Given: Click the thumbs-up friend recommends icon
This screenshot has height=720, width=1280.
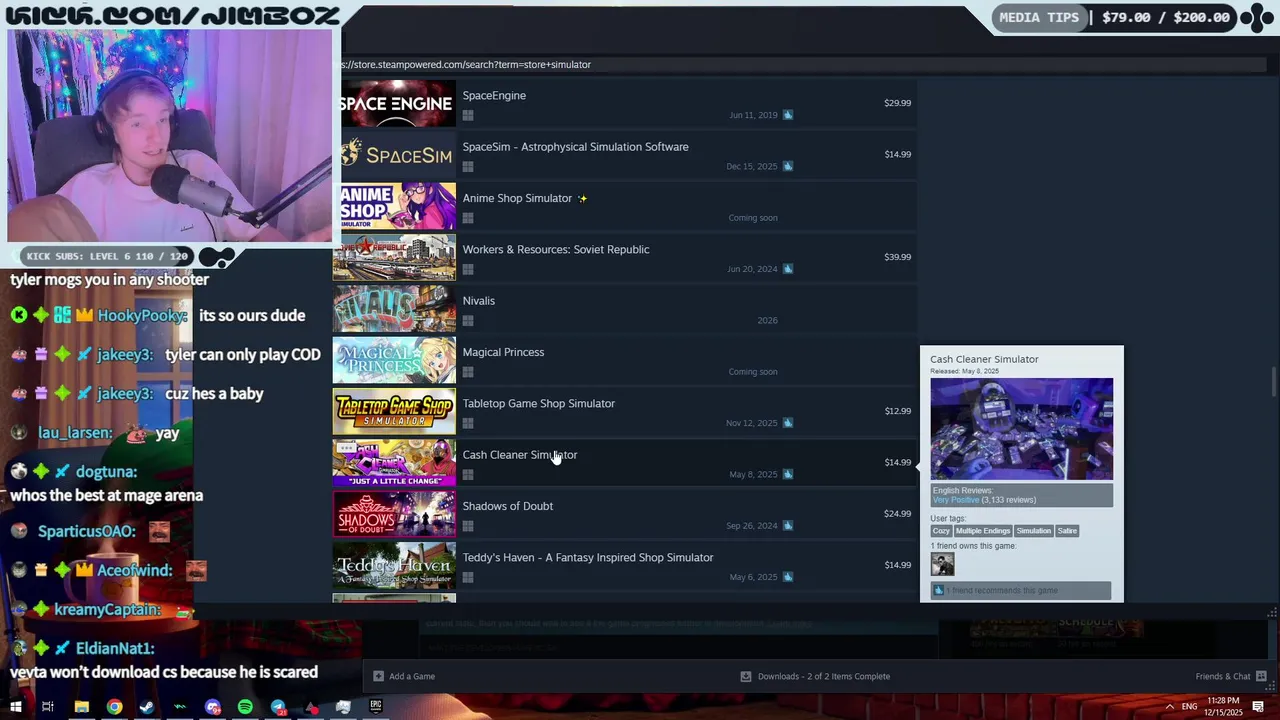Looking at the screenshot, I should pos(938,591).
